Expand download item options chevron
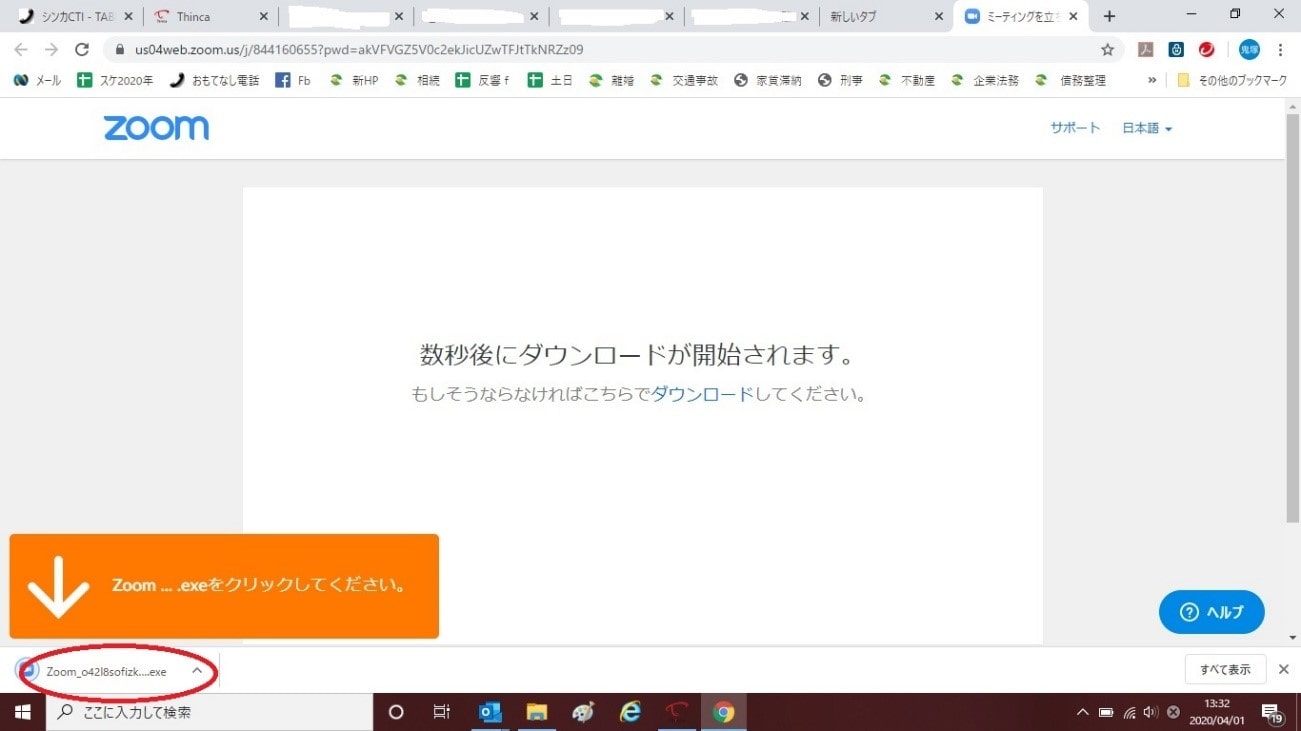 [197, 671]
